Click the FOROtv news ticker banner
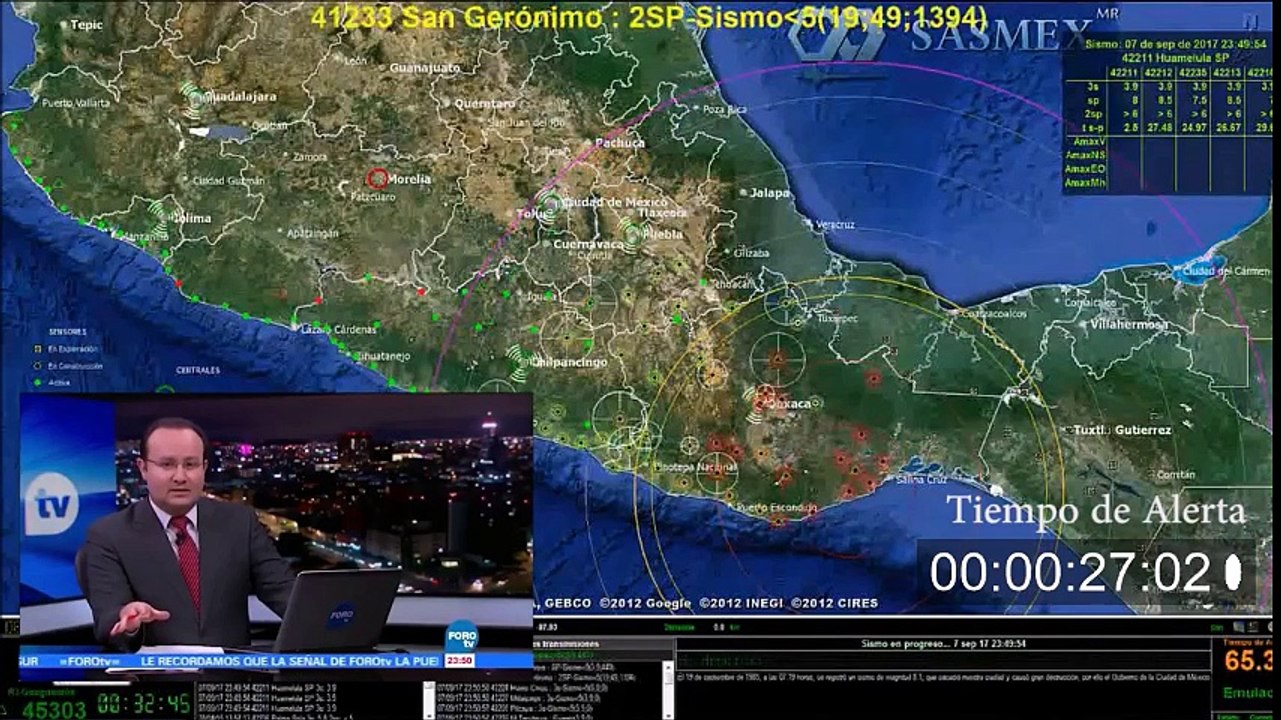 click(x=276, y=661)
